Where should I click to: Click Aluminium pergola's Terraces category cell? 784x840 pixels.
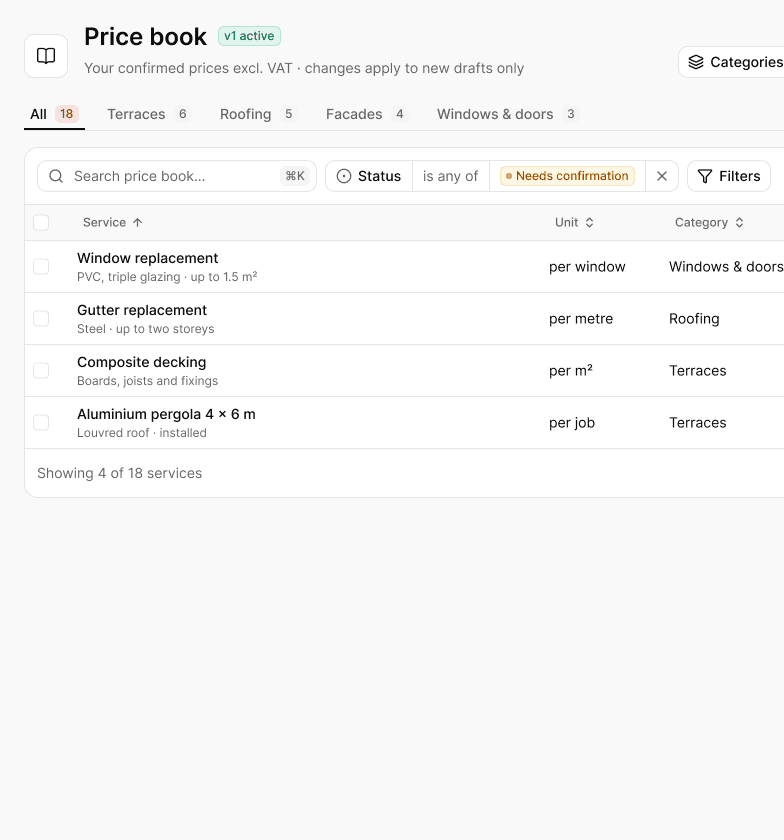pyautogui.click(x=698, y=423)
